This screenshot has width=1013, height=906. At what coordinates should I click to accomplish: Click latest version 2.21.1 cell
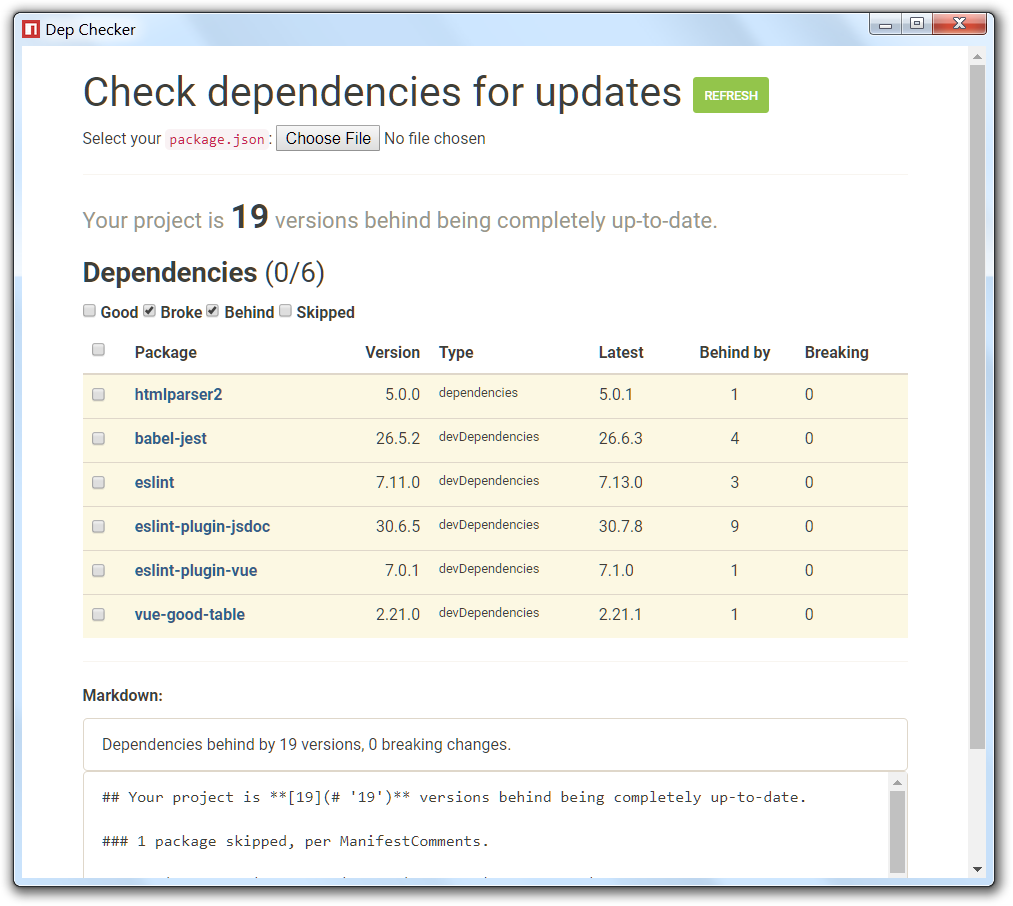coord(620,614)
